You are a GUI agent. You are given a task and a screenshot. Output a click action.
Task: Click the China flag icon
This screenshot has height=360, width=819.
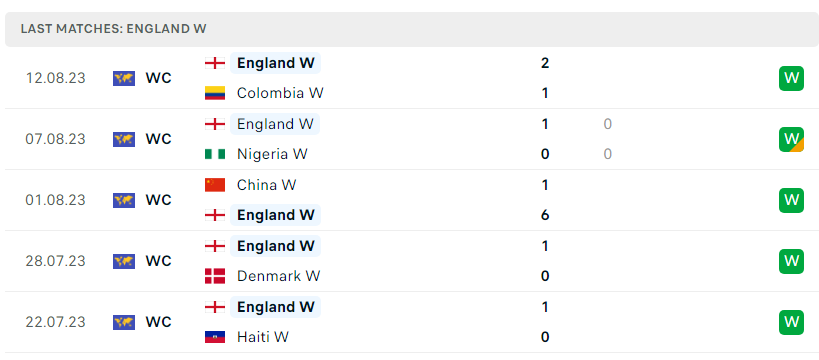215,185
